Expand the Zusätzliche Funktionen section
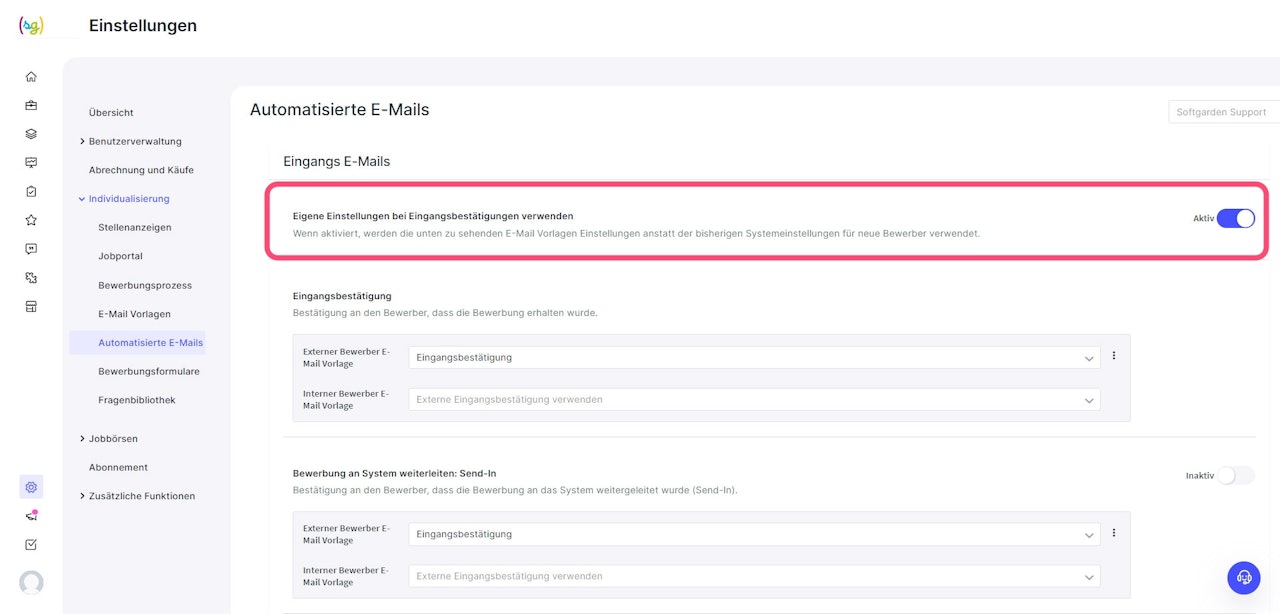This screenshot has width=1280, height=614. click(137, 496)
